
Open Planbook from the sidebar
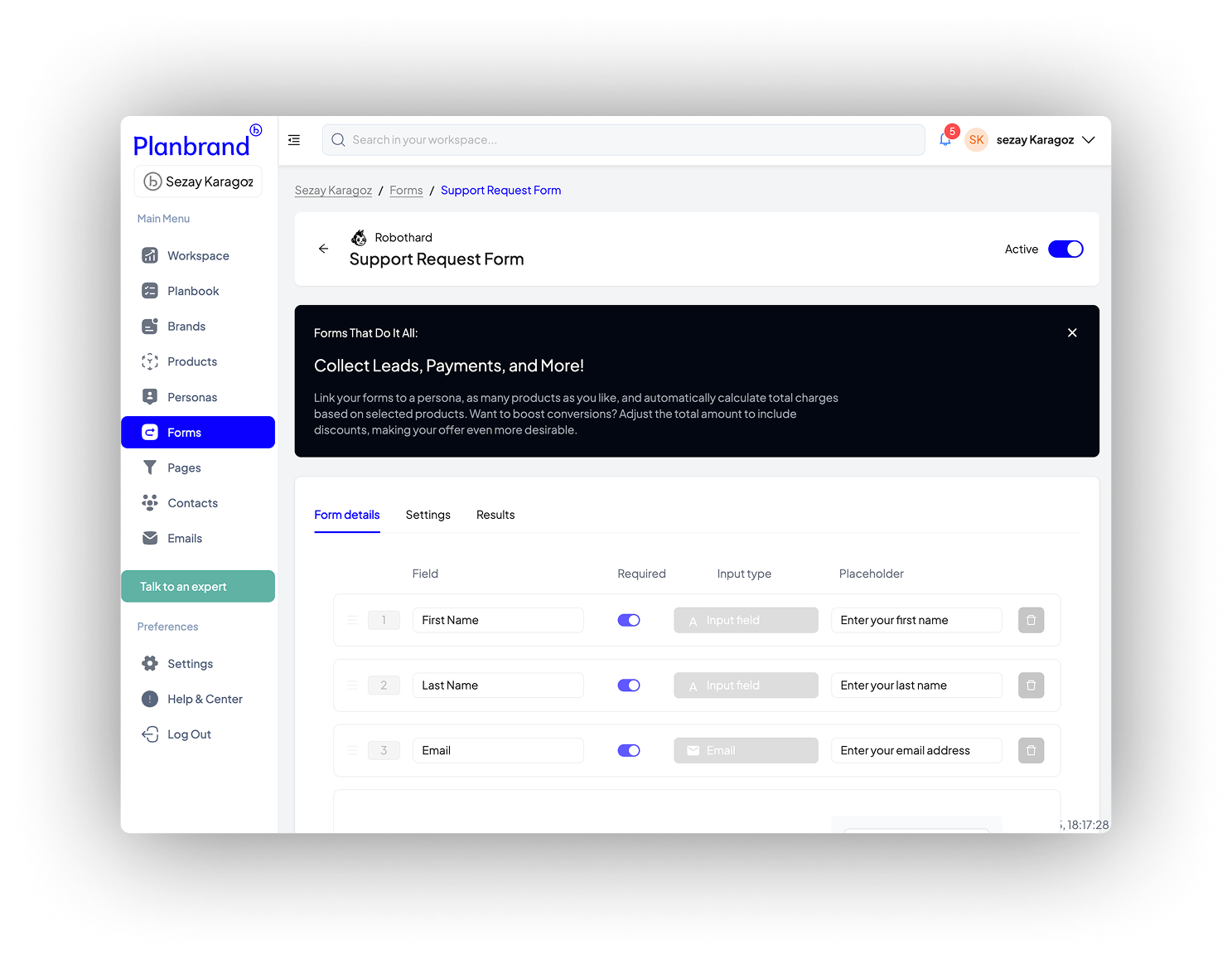(x=192, y=291)
